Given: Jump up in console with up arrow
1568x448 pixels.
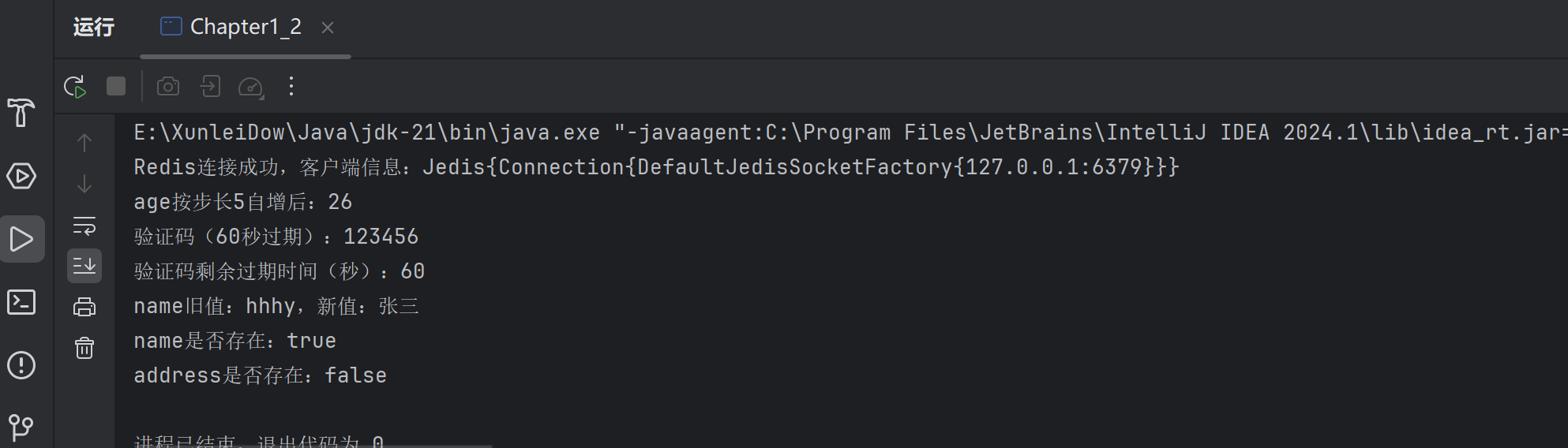Looking at the screenshot, I should (x=84, y=143).
